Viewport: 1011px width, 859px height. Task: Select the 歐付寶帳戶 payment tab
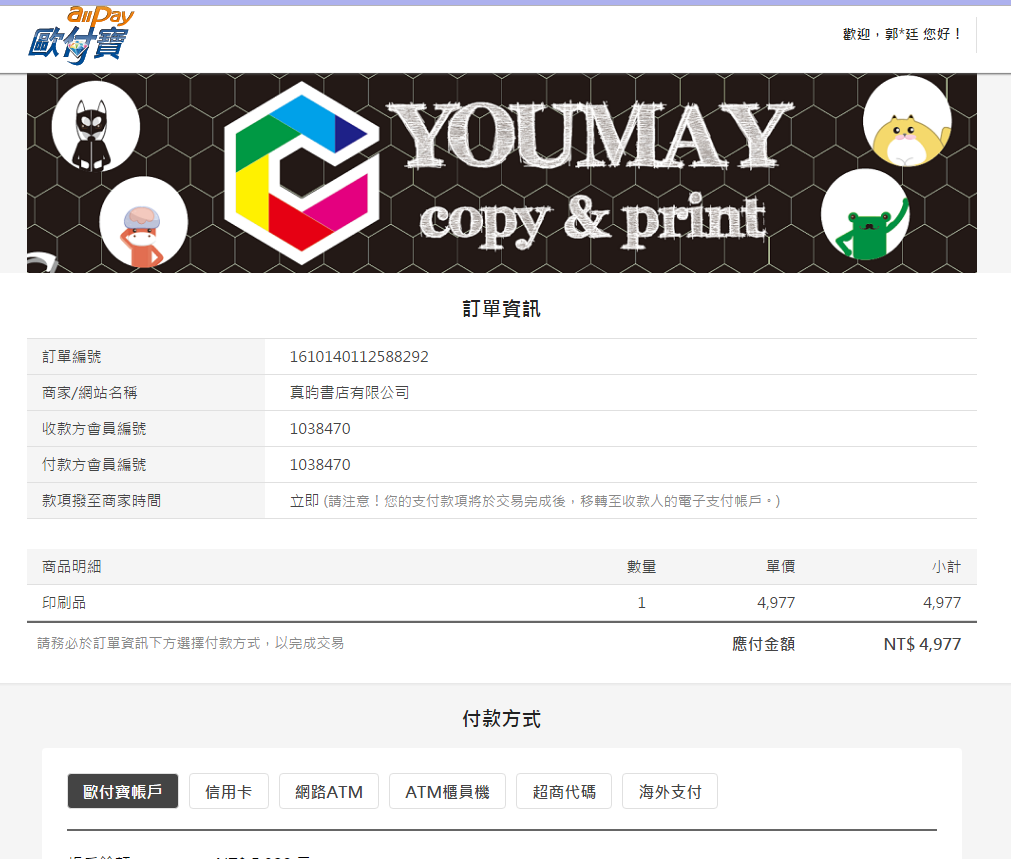click(x=122, y=792)
